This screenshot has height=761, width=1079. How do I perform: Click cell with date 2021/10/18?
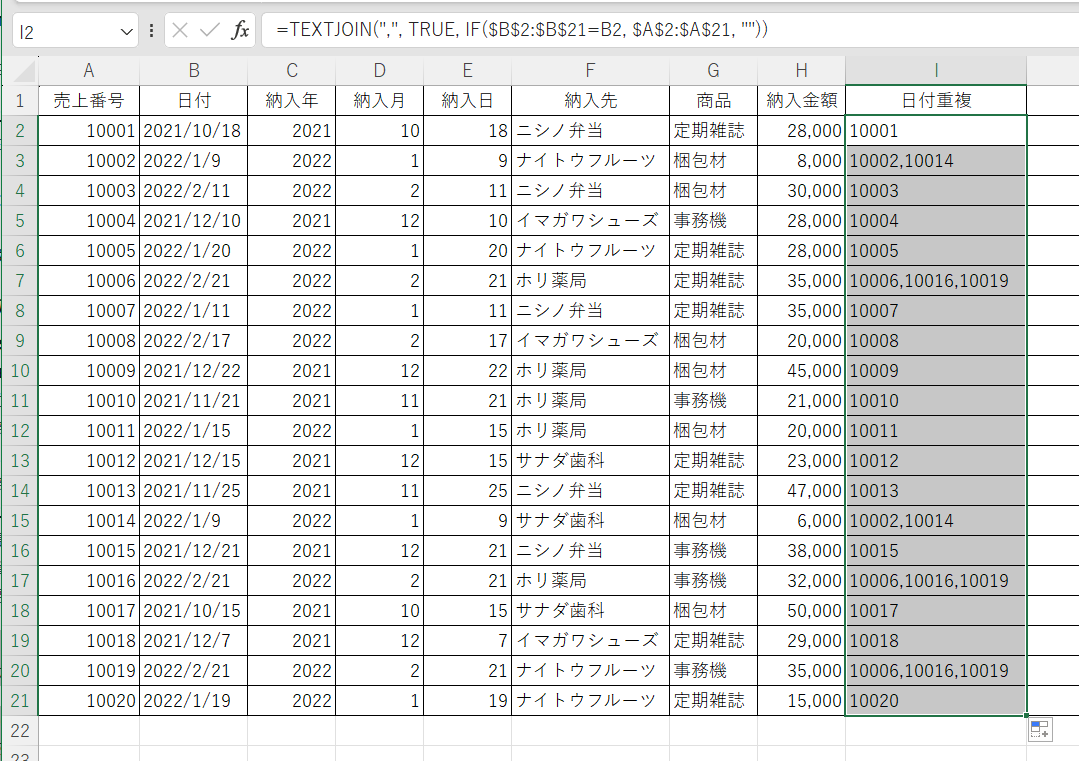pos(193,131)
